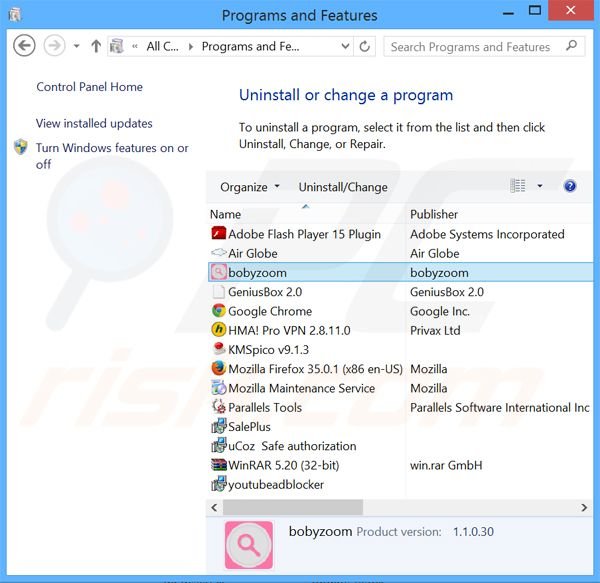This screenshot has height=583, width=600.
Task: Select 'GeniusBox 2.0' name entry
Action: click(265, 292)
